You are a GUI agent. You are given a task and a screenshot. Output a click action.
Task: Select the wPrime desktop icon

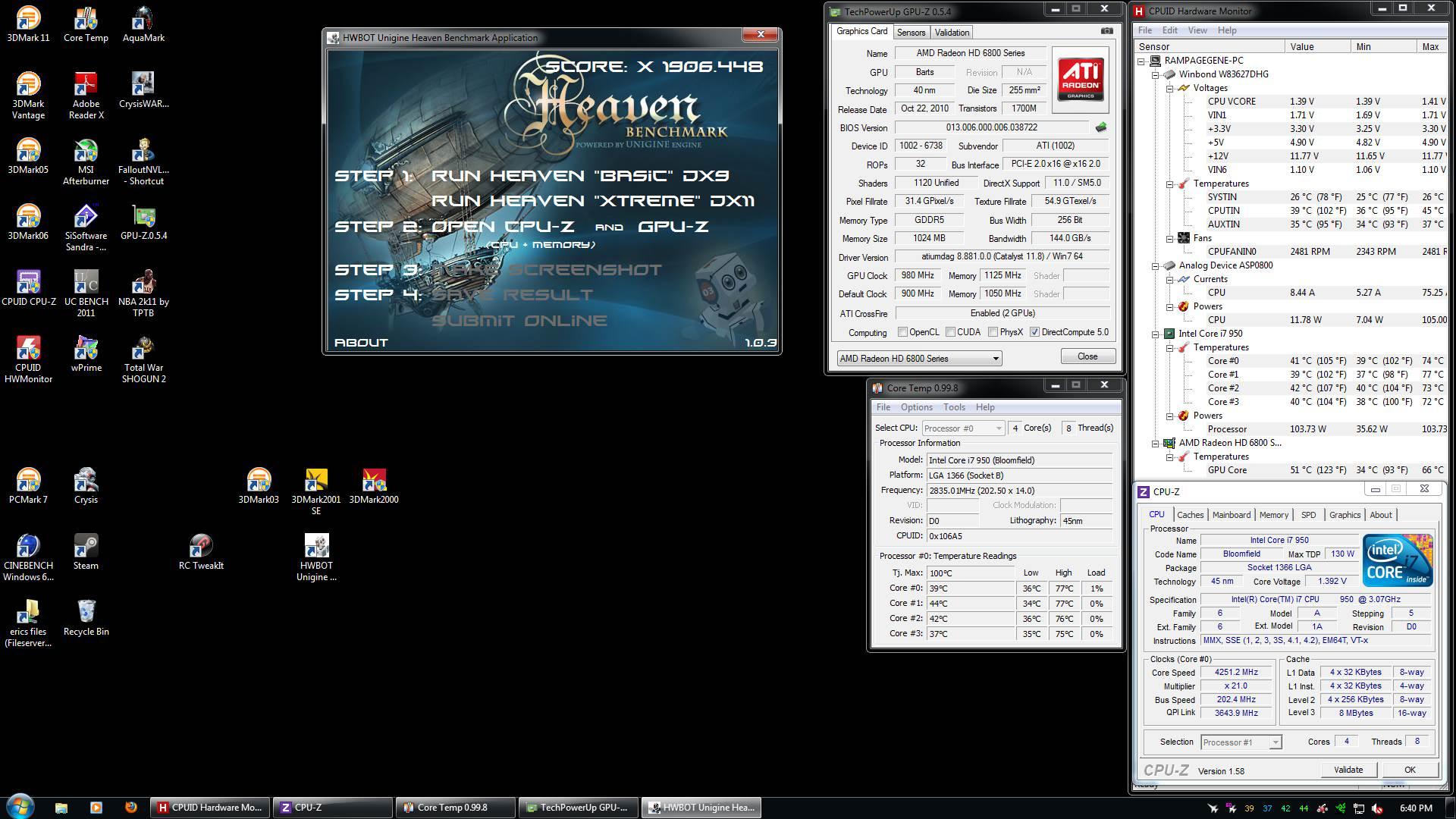(x=86, y=354)
